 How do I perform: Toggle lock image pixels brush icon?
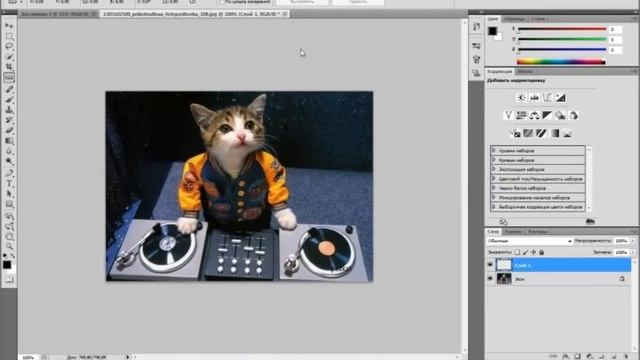point(525,252)
